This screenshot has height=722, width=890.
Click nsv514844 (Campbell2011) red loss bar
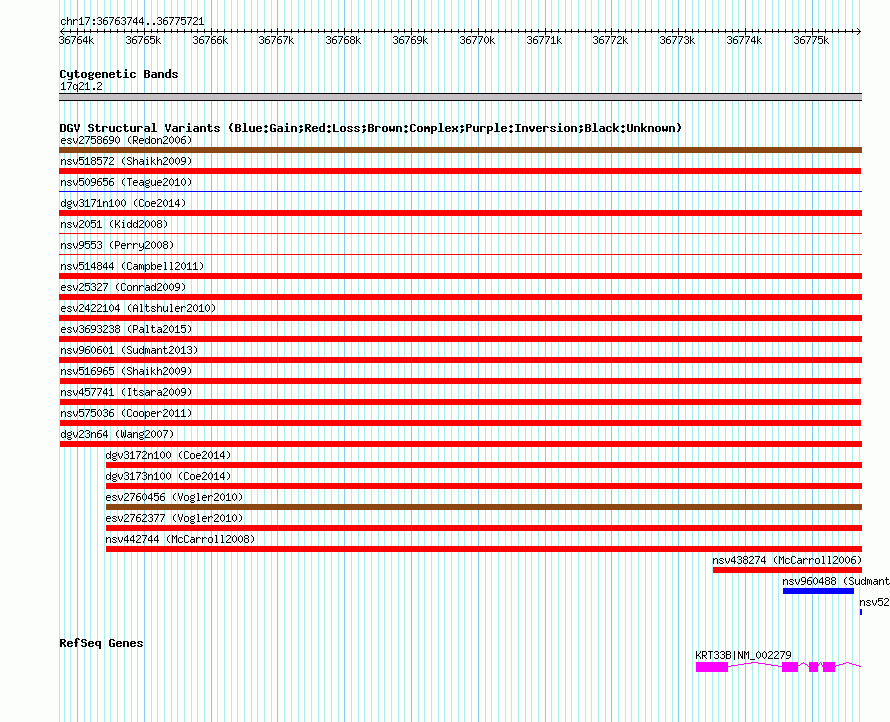460,276
